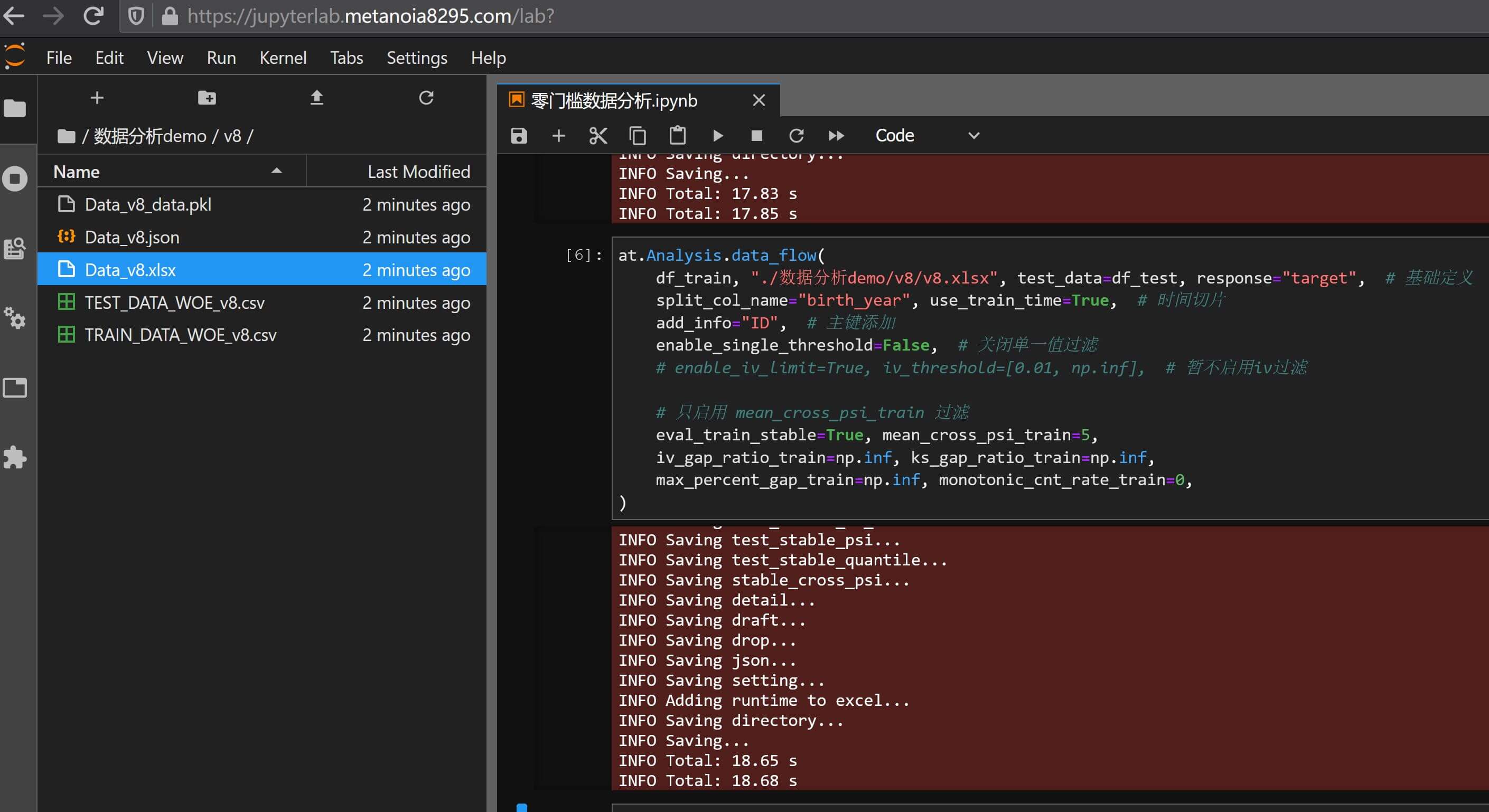Open the Running Terminals and Kernels sidebar
1489x812 pixels.
click(x=15, y=178)
